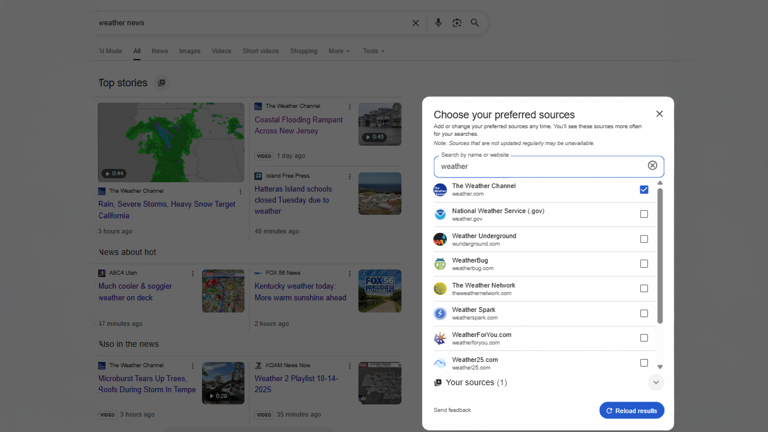
Task: Open Weather 2 Playlist 10-14-2025 link
Action: pyautogui.click(x=296, y=384)
